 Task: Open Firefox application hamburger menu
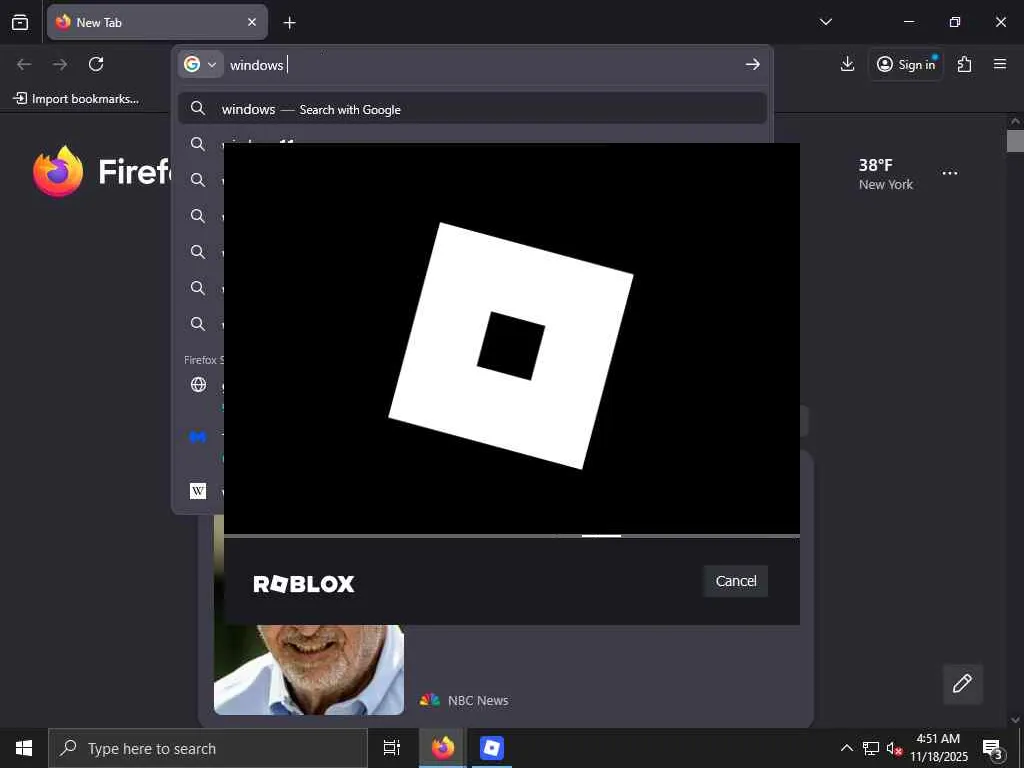(x=1000, y=64)
